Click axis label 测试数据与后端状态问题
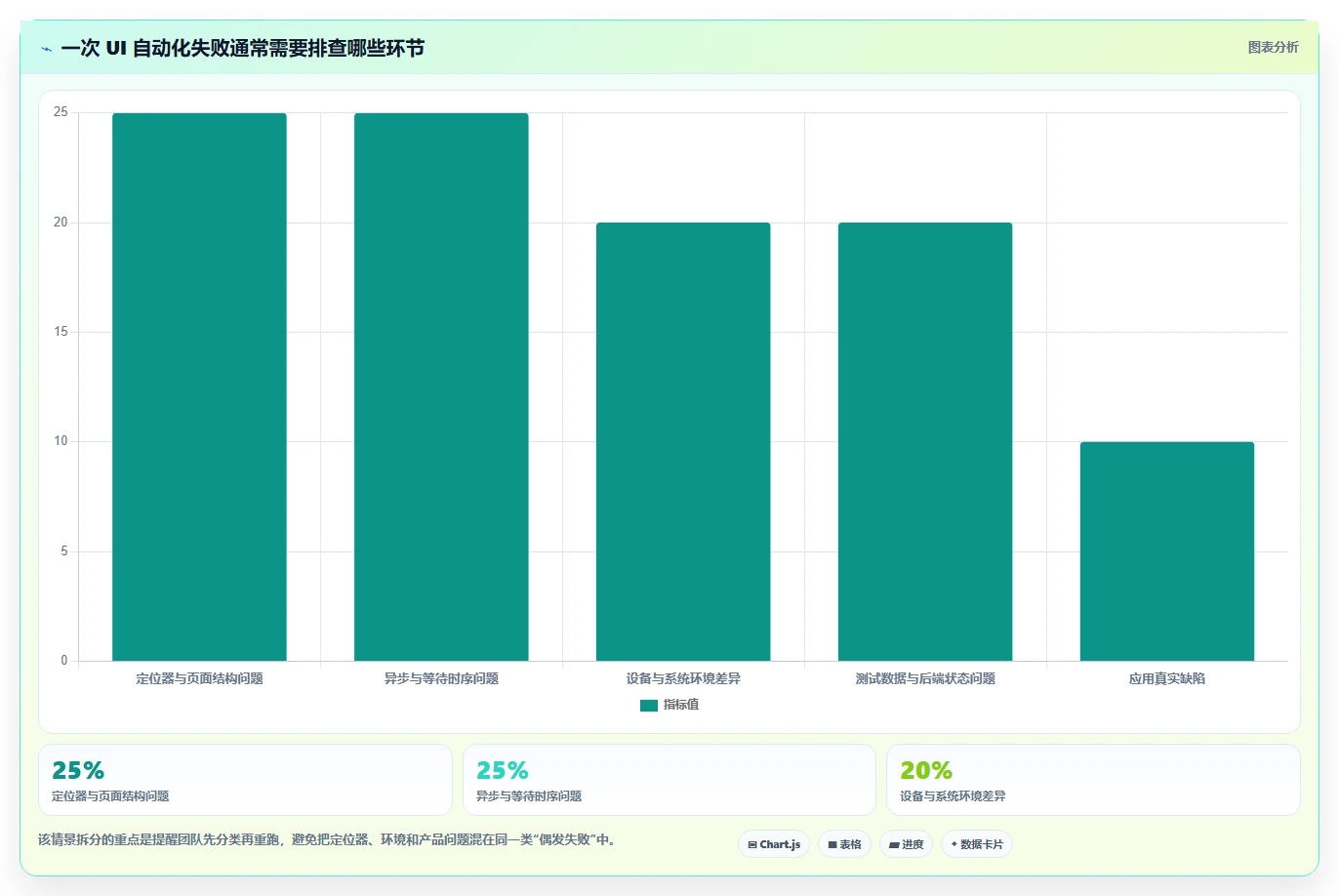Screen dimensions: 1339x896 (925, 678)
